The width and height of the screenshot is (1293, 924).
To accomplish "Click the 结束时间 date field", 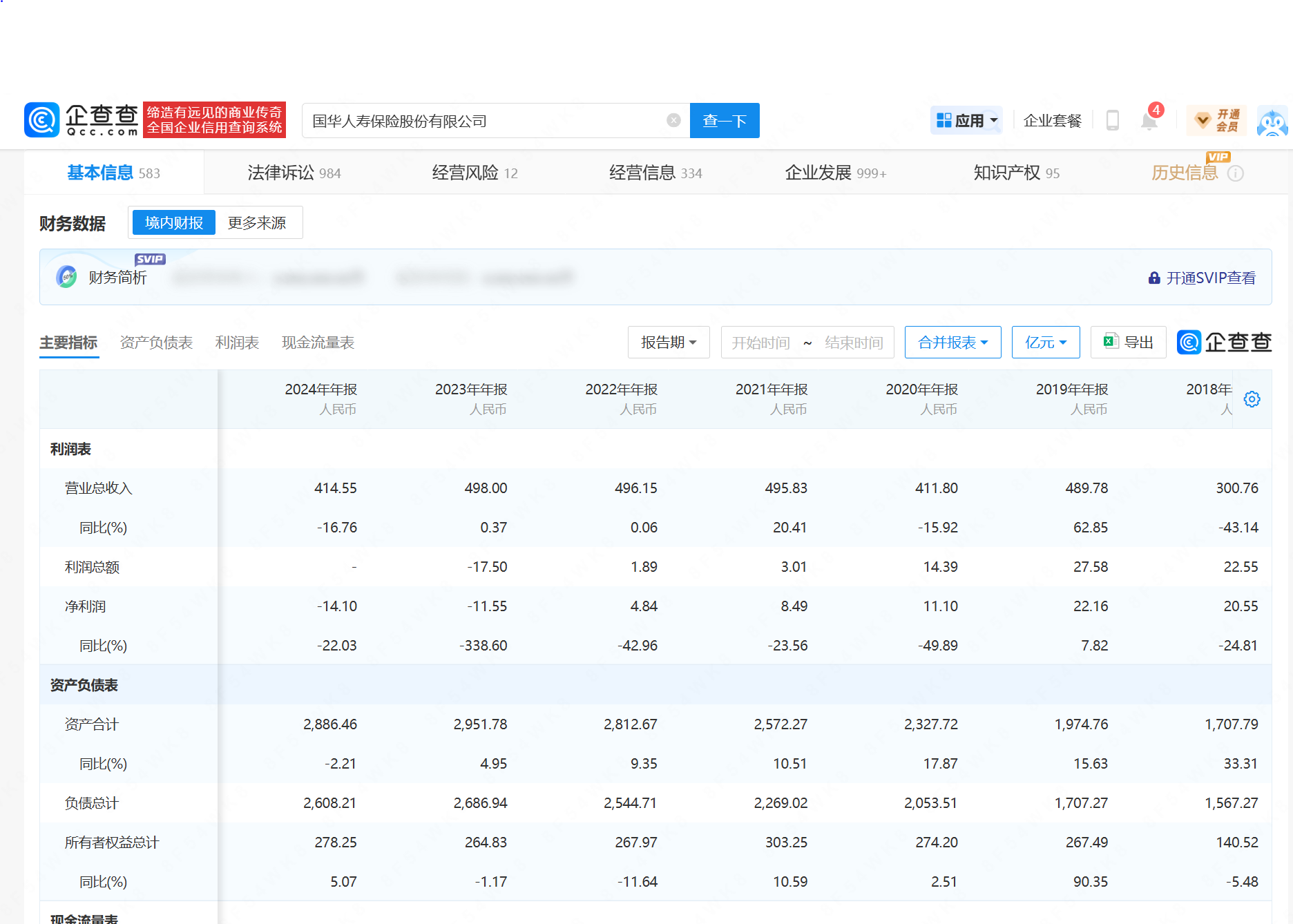I will (854, 343).
